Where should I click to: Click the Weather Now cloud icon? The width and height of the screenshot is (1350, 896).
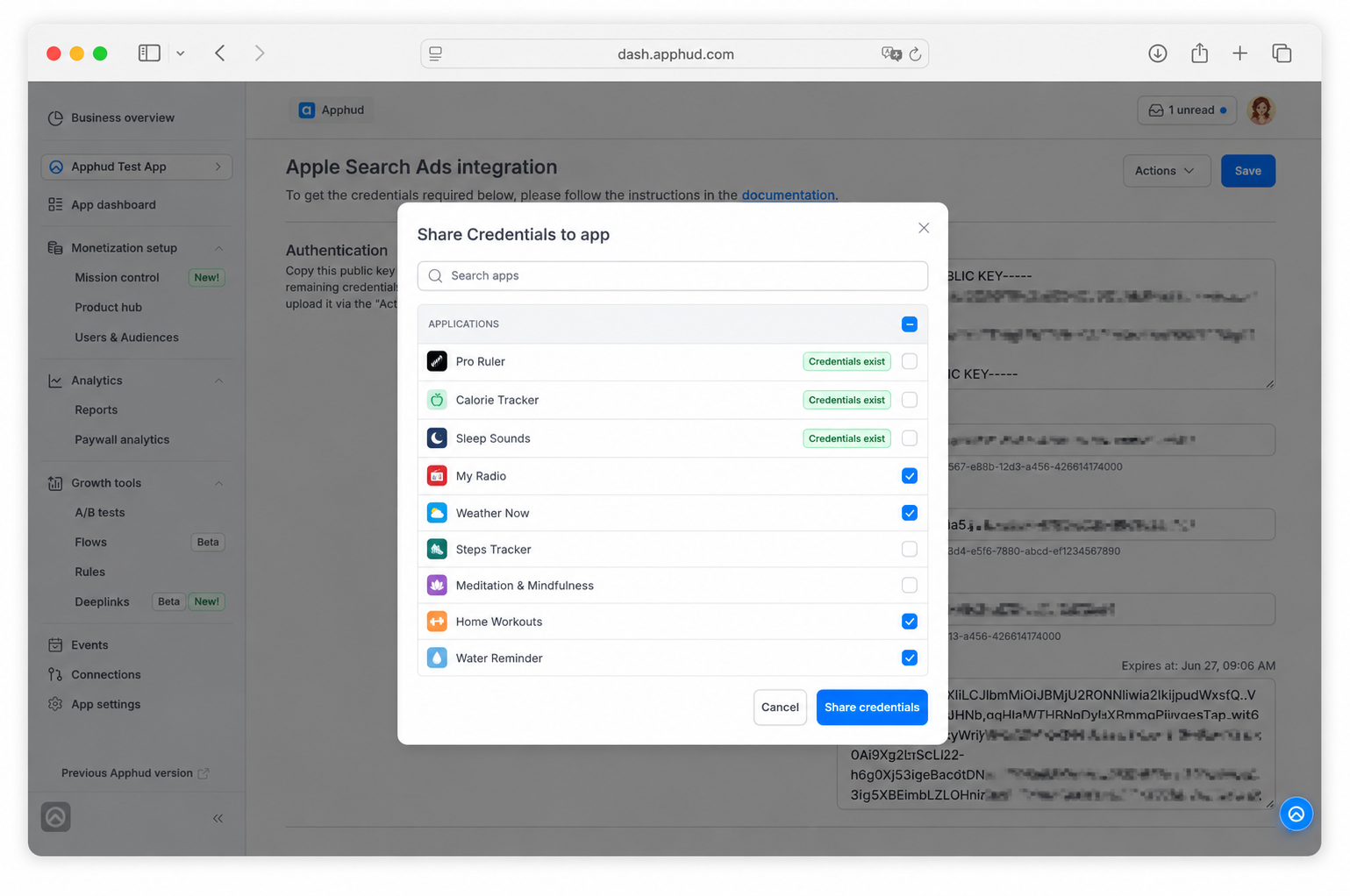click(437, 513)
